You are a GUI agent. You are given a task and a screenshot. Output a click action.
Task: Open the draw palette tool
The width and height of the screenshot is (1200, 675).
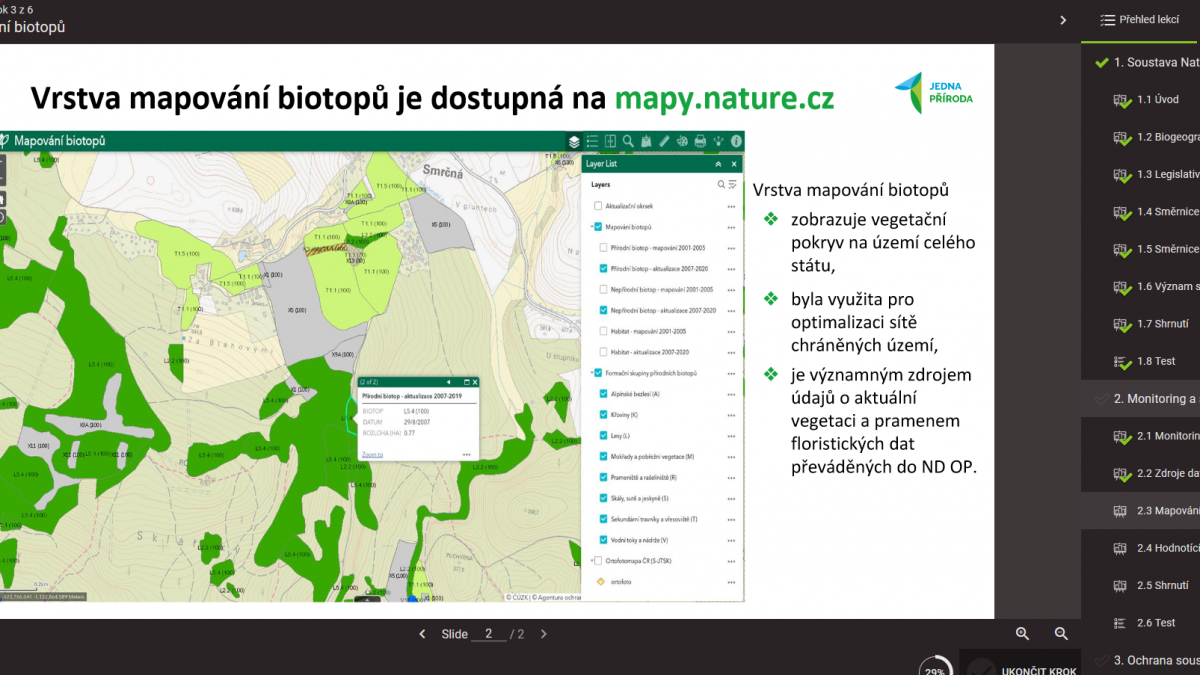point(682,141)
